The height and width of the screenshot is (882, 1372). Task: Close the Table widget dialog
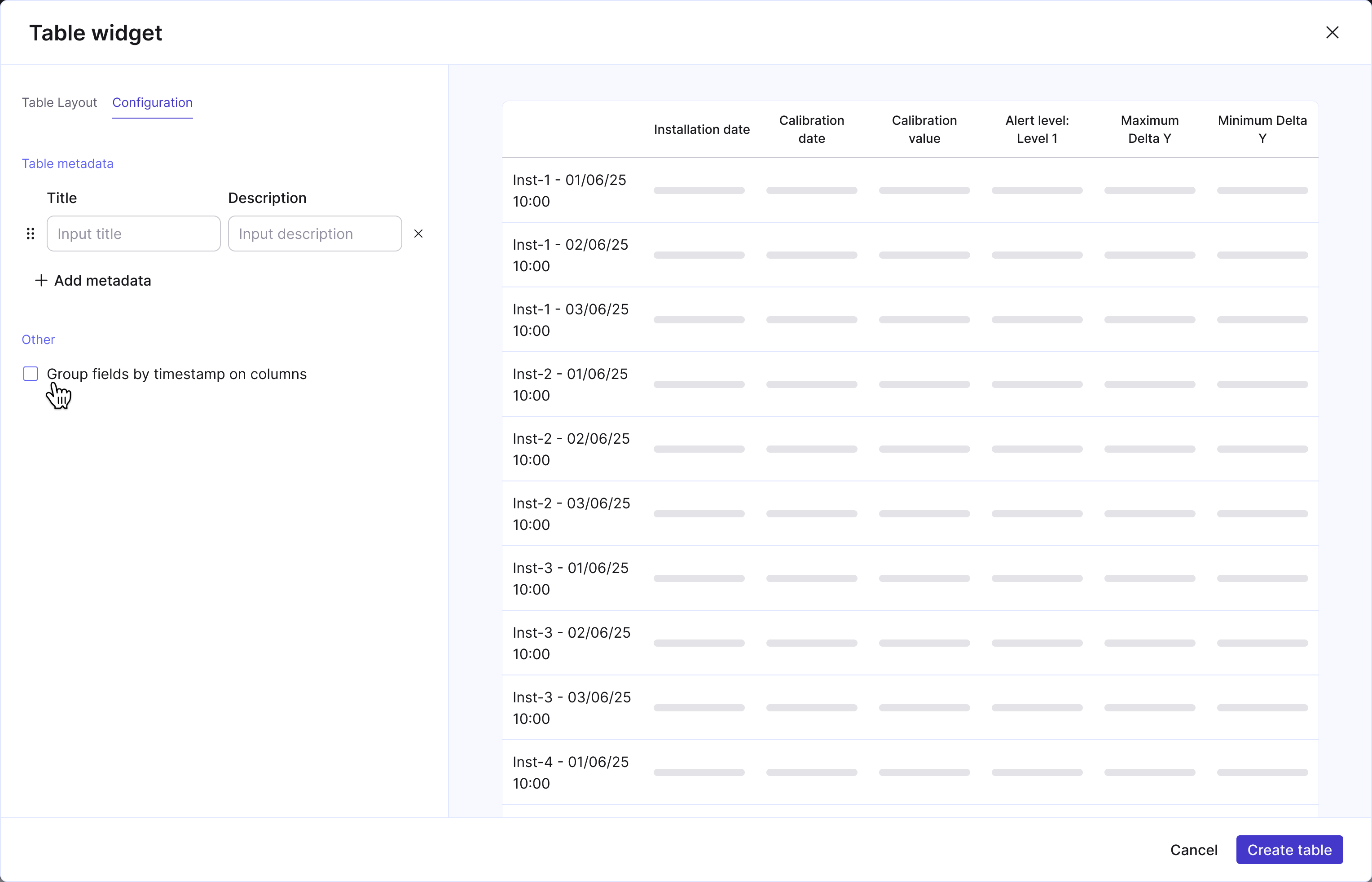point(1332,33)
